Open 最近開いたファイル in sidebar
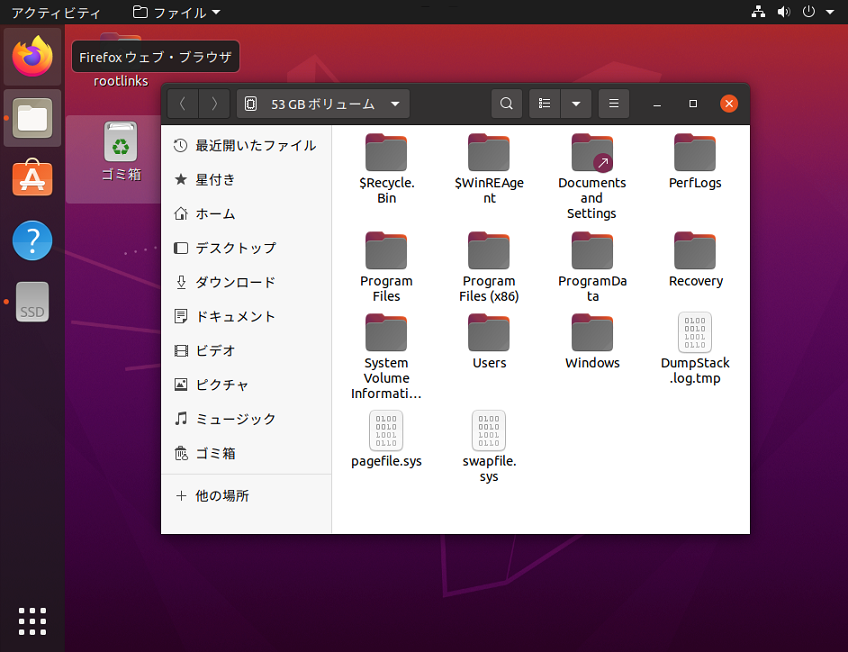Viewport: 848px width, 652px height. point(246,145)
